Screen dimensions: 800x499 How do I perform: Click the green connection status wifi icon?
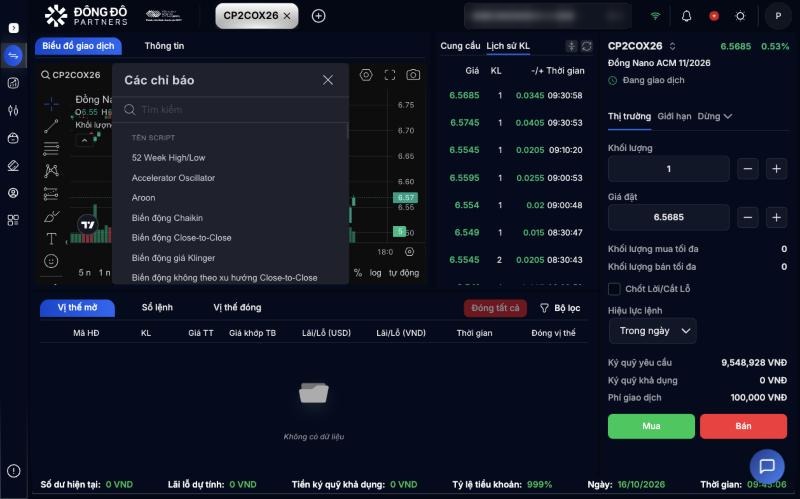pyautogui.click(x=655, y=16)
